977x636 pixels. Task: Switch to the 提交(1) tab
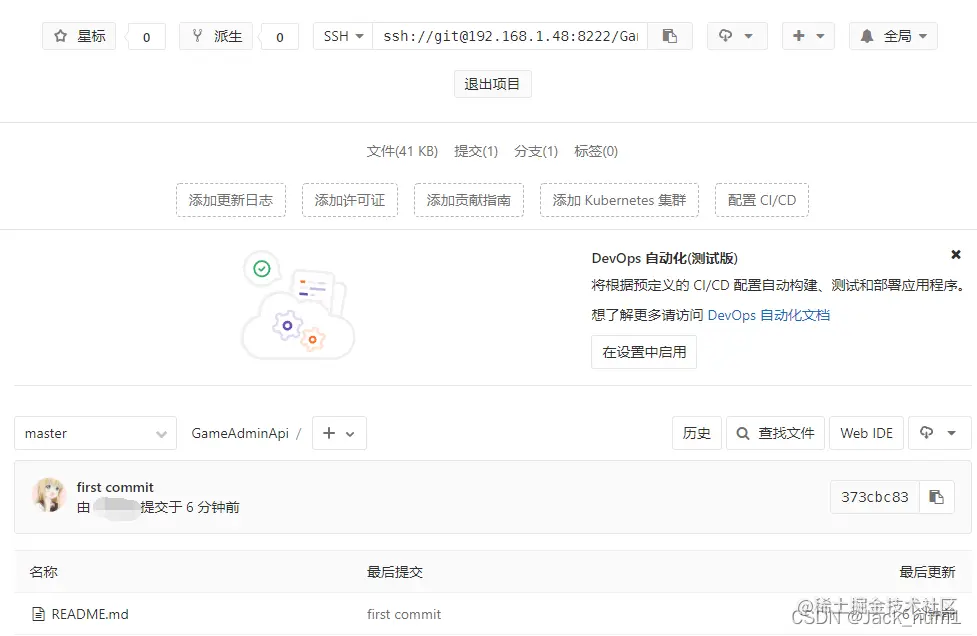[x=476, y=151]
